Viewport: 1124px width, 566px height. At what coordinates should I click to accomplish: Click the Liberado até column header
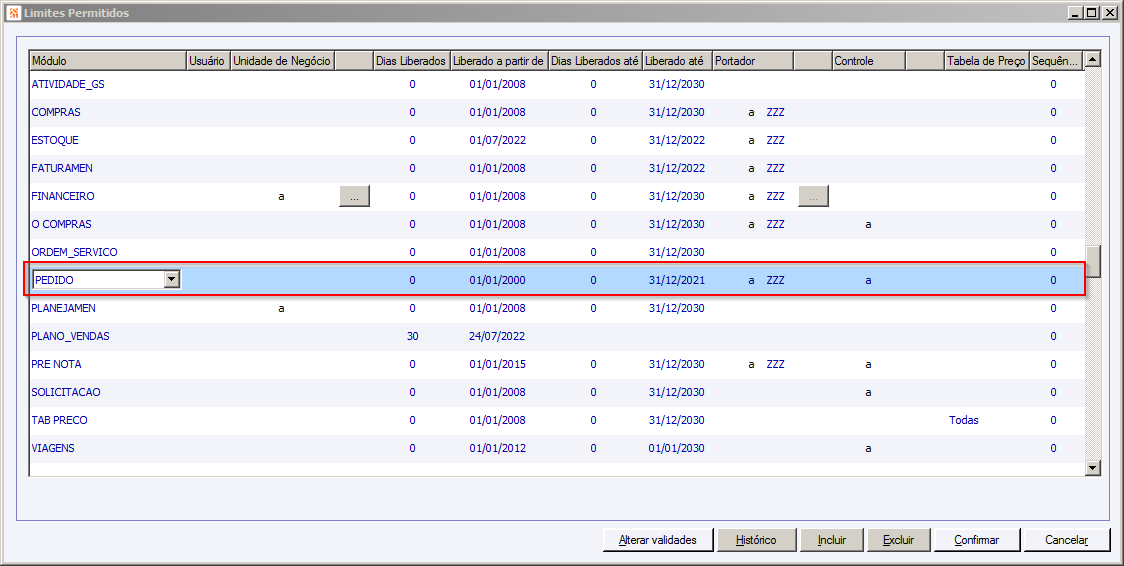677,61
